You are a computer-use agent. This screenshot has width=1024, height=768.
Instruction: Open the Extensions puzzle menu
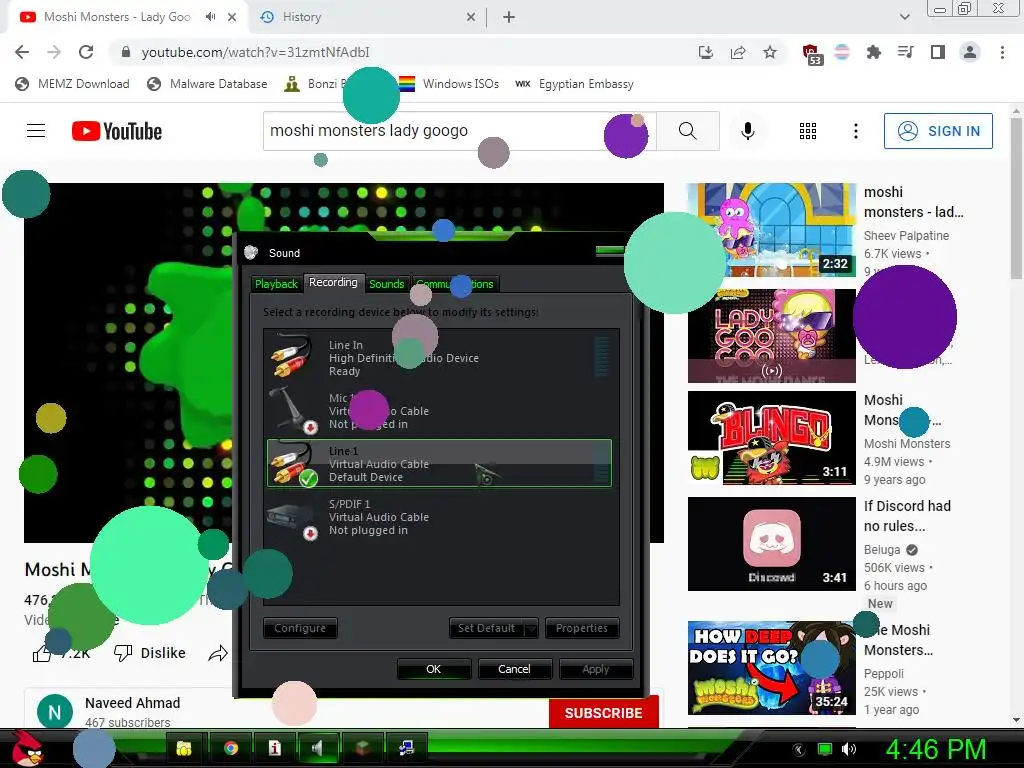[873, 52]
